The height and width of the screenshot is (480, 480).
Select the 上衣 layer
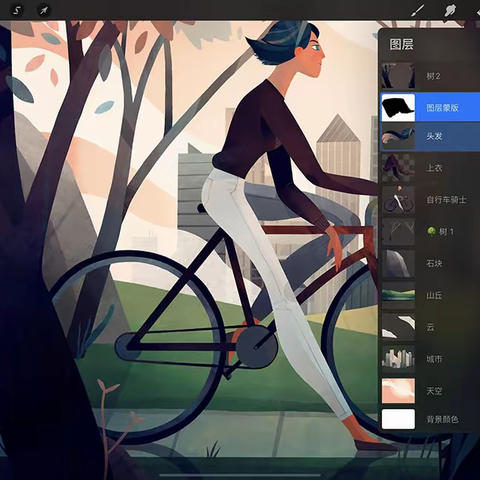(x=430, y=168)
